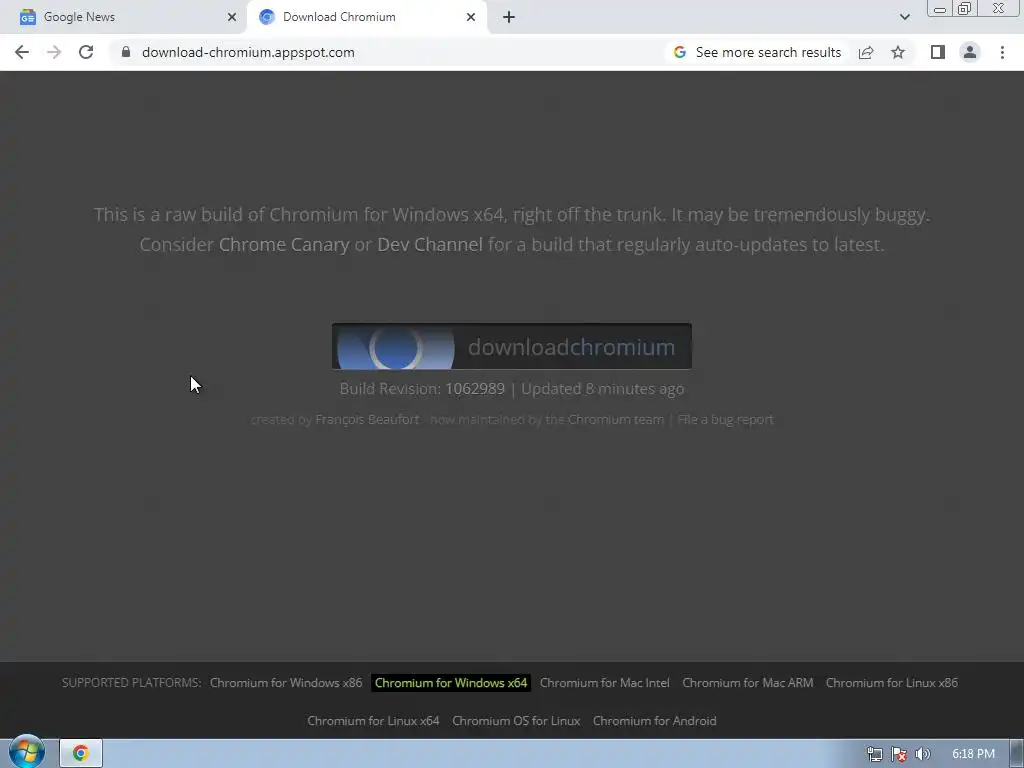Open the Chrome profile avatar
1024x768 pixels.
pos(970,52)
